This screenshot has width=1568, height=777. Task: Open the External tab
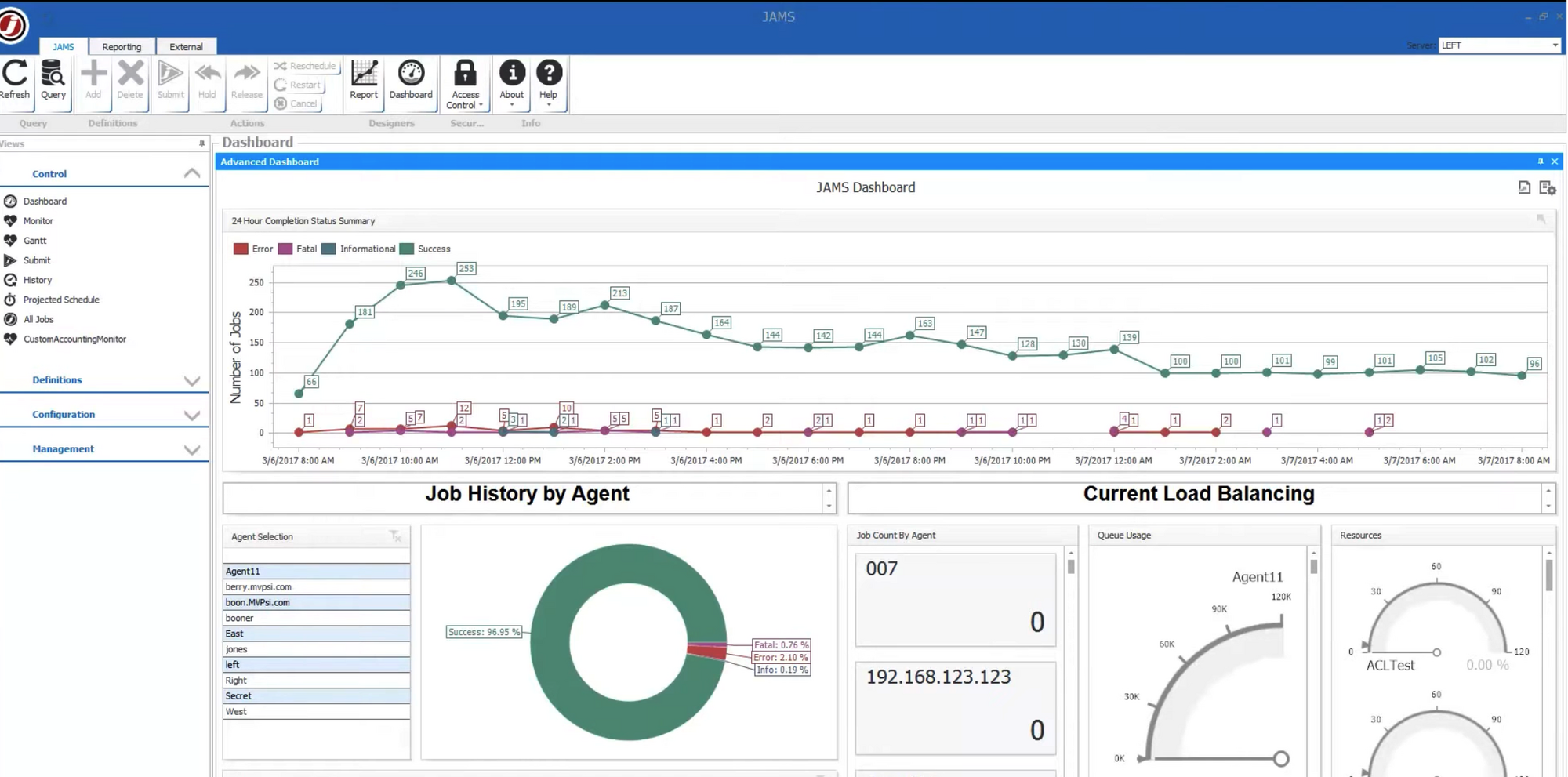point(186,46)
